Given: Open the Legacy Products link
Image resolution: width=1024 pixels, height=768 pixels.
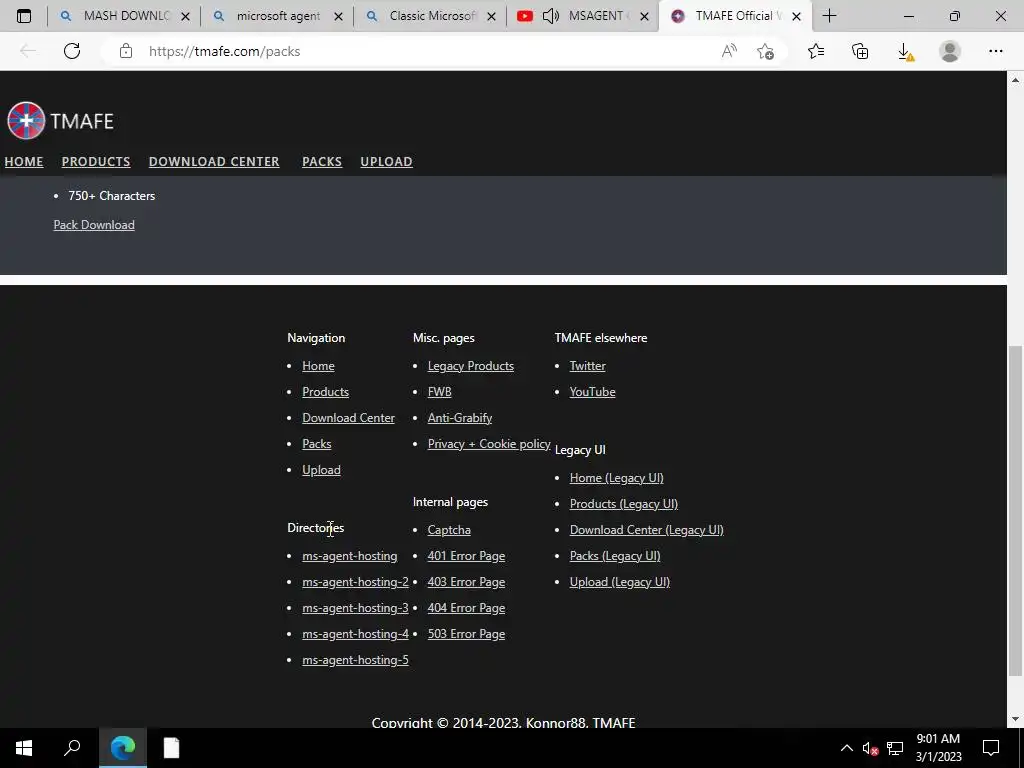Looking at the screenshot, I should [471, 366].
